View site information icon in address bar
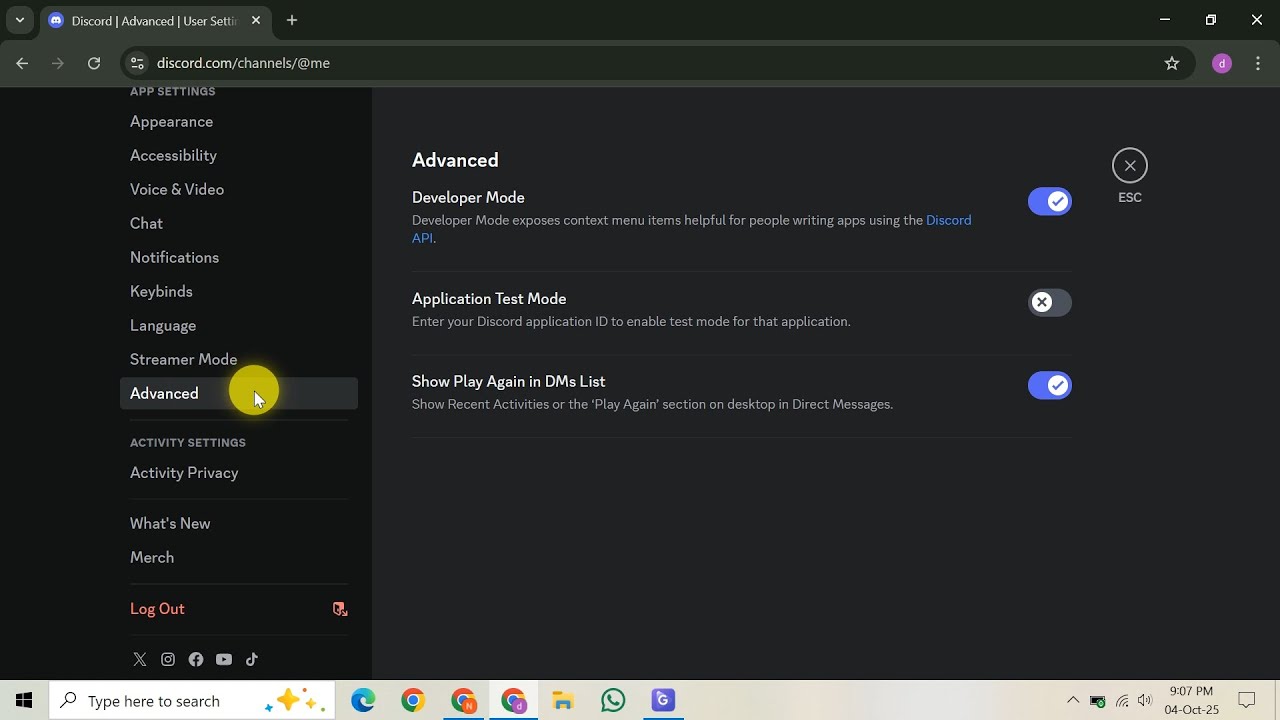The width and height of the screenshot is (1280, 720). pyautogui.click(x=138, y=63)
